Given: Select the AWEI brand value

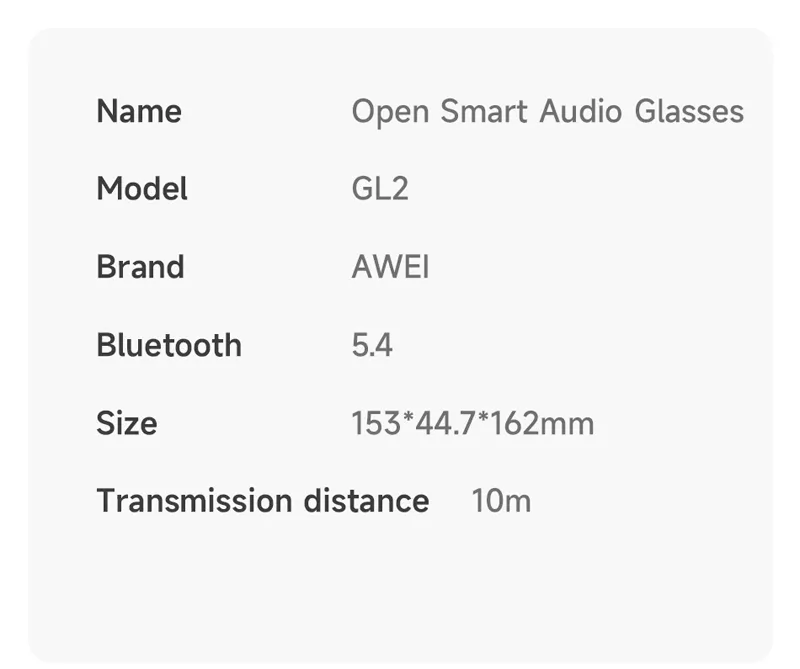Looking at the screenshot, I should click(x=391, y=267).
